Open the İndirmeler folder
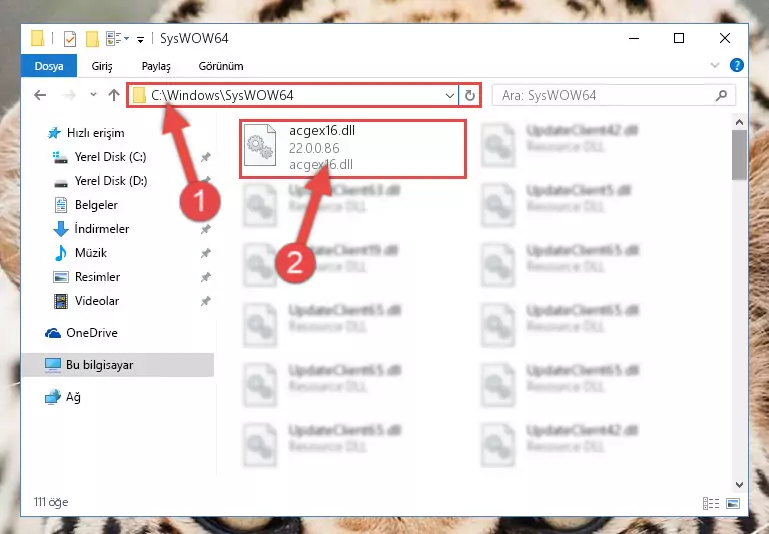769x534 pixels. tap(102, 229)
